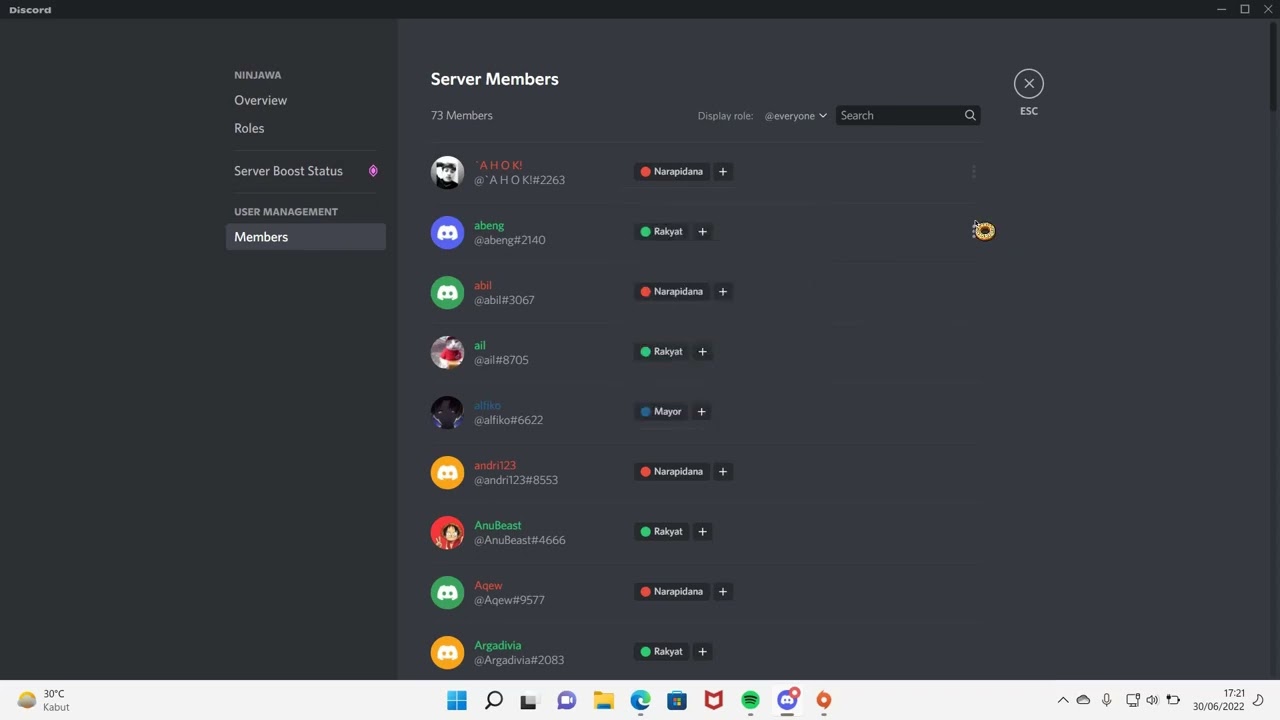Open Spotify from the taskbar
Image resolution: width=1280 pixels, height=720 pixels.
750,701
